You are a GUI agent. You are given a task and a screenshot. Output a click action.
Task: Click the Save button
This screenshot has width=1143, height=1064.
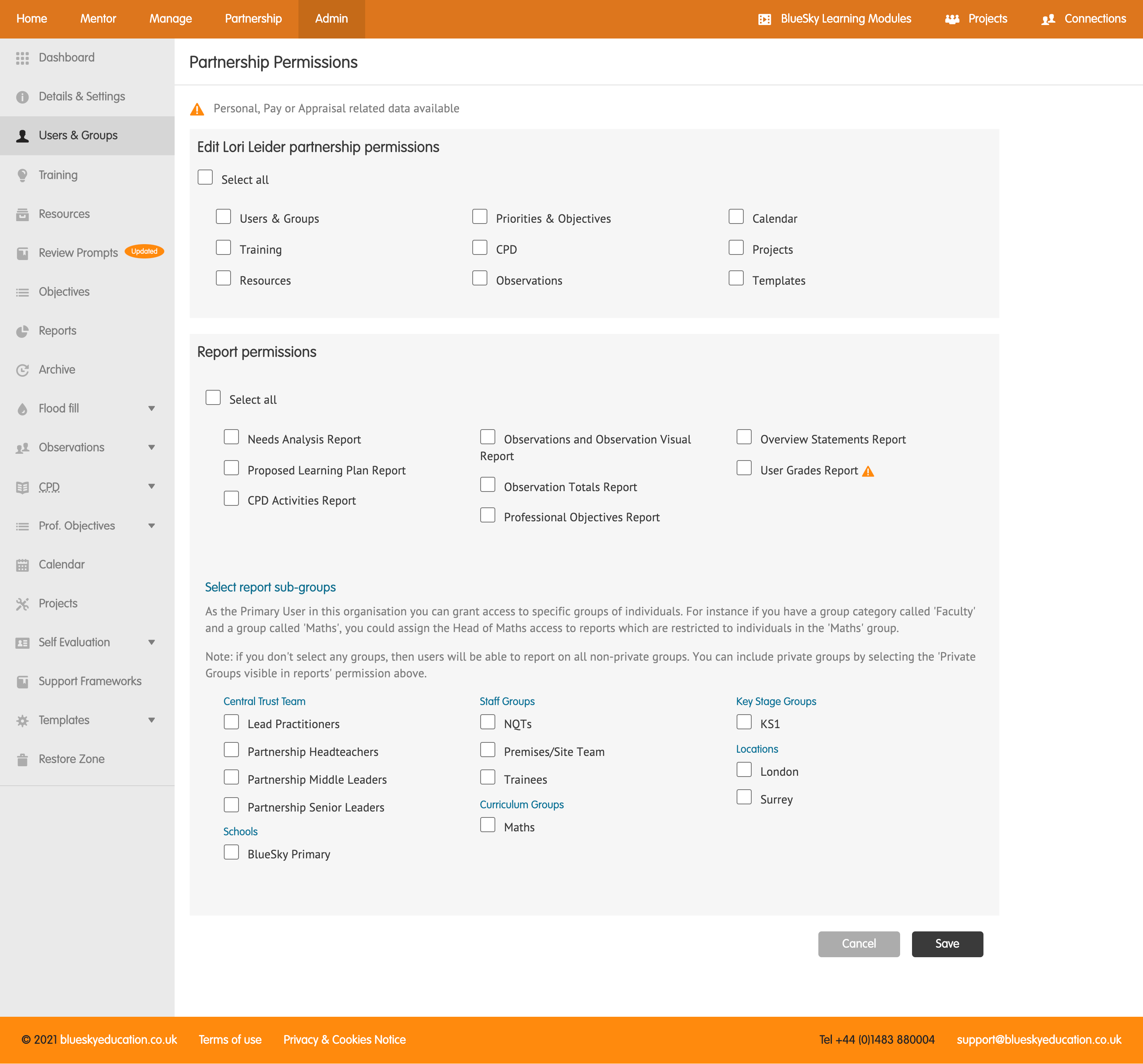(947, 944)
